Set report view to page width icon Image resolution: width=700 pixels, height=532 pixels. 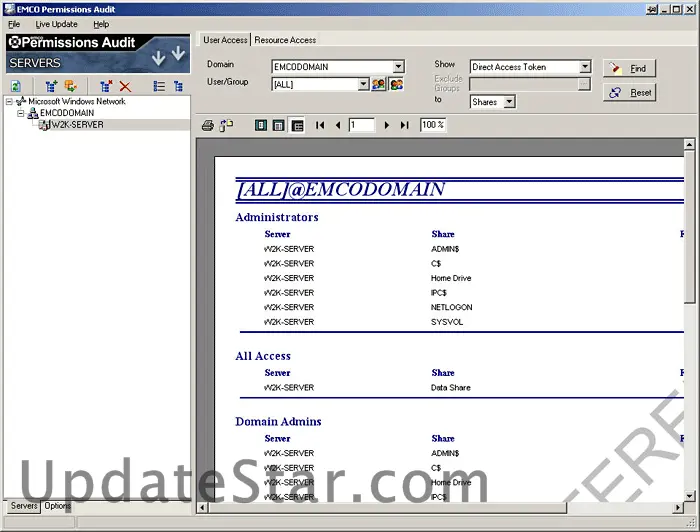pos(279,125)
